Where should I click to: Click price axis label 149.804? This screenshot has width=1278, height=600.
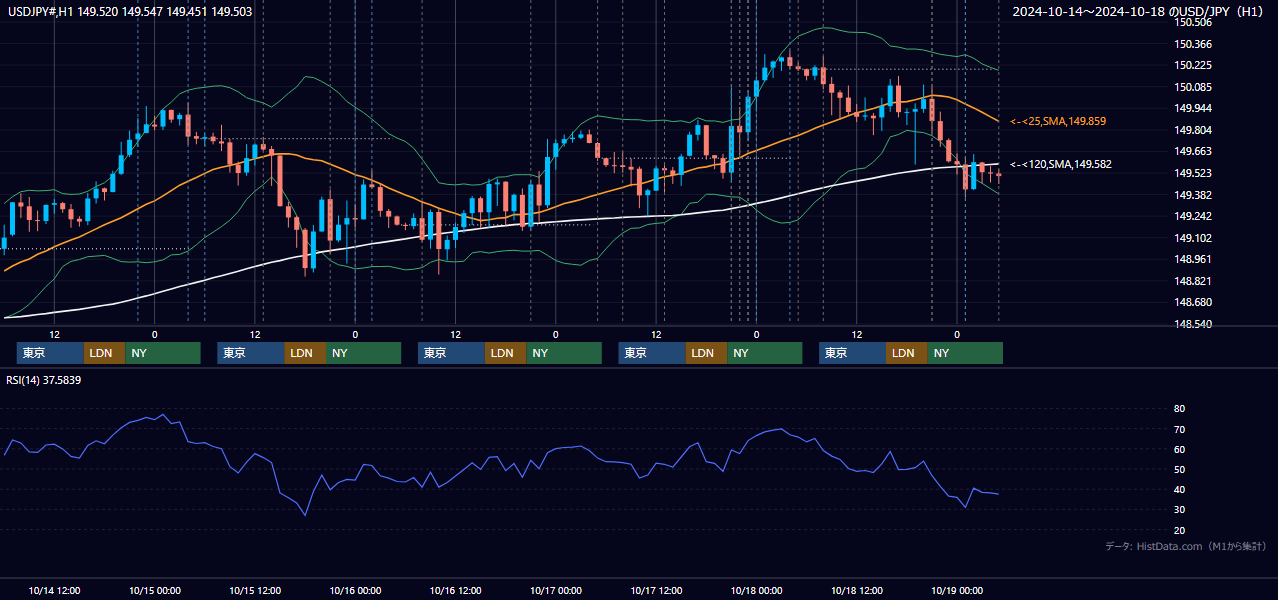click(x=1193, y=130)
